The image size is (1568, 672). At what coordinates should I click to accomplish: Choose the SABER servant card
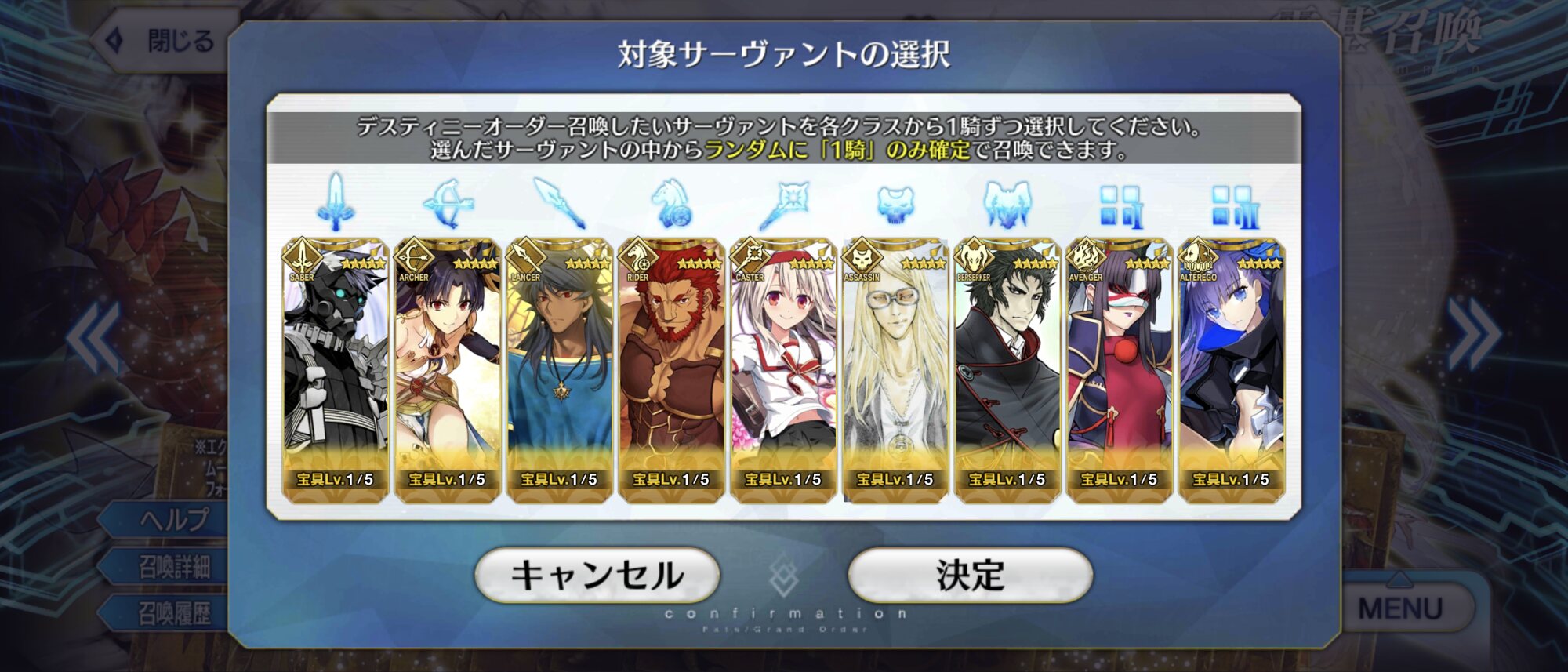pos(336,369)
